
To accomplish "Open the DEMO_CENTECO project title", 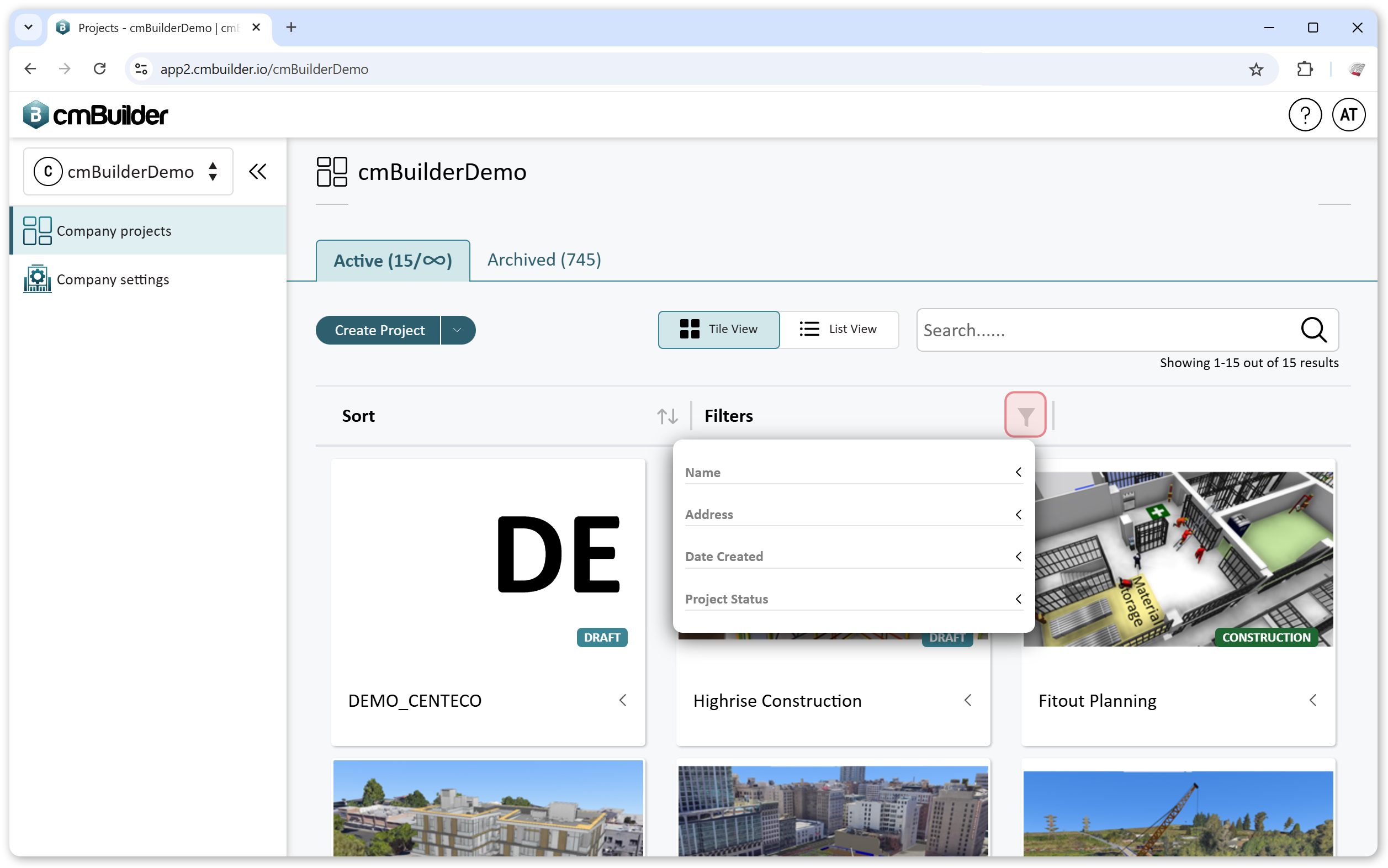I will [415, 700].
